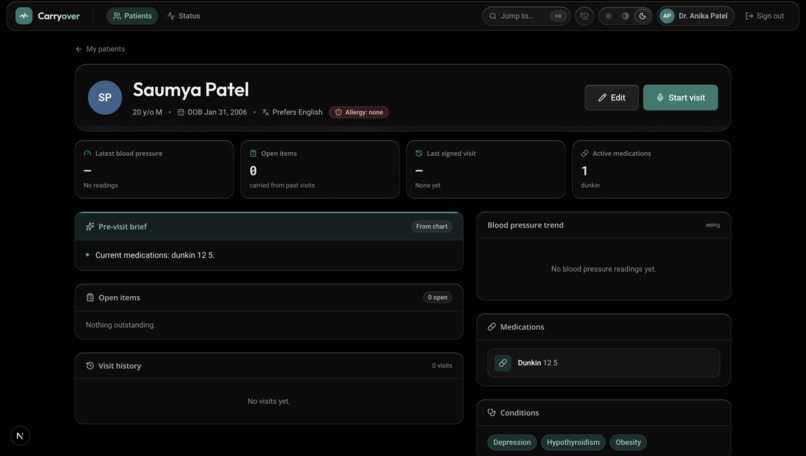This screenshot has height=456, width=806.
Task: Go back to My patients
Action: pos(100,49)
